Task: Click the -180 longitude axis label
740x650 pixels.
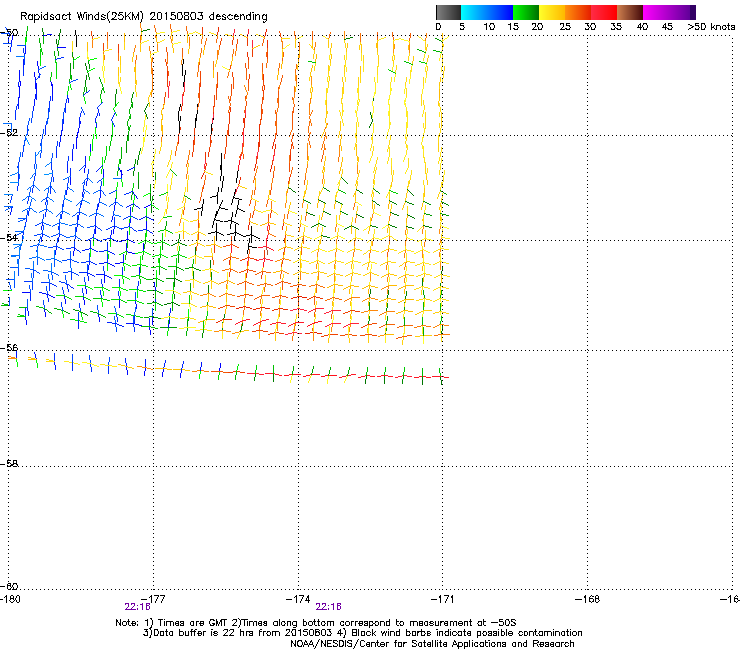Action: coord(10,599)
